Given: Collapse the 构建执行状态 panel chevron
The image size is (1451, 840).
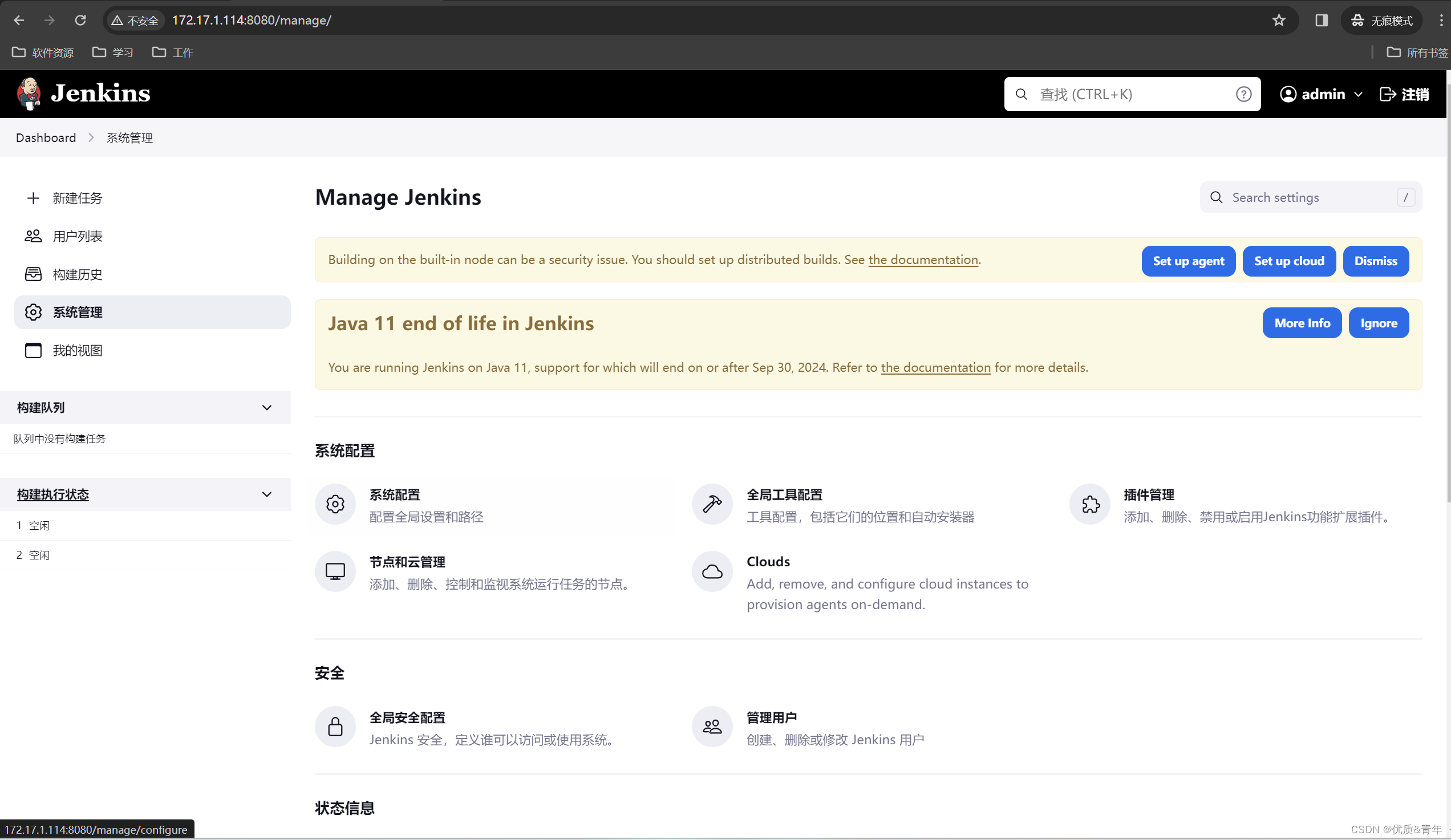Looking at the screenshot, I should [266, 494].
